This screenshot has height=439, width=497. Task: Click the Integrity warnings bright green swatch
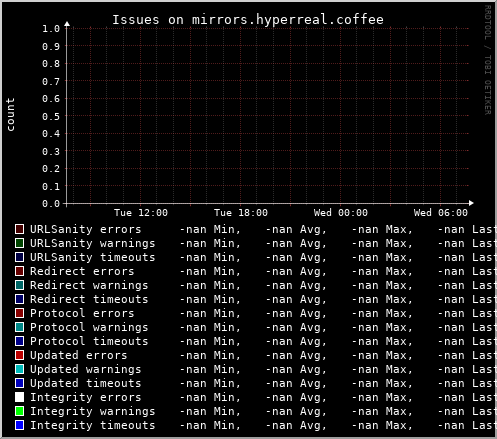click(x=19, y=411)
